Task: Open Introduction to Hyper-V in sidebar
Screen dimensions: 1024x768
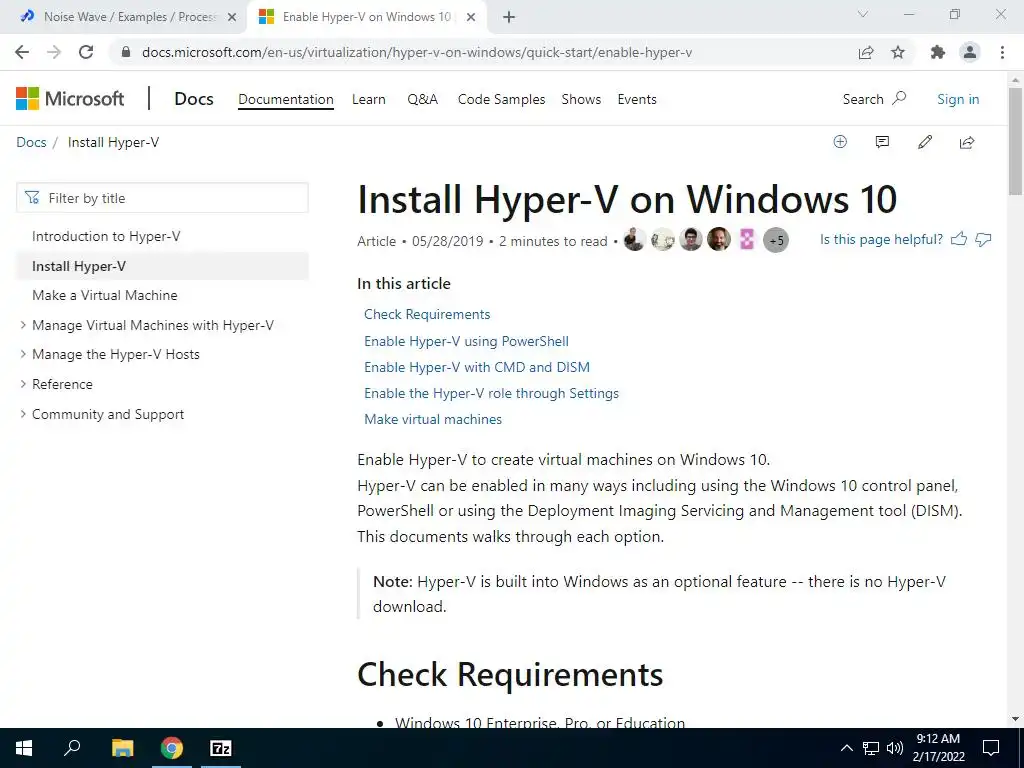Action: pos(106,236)
